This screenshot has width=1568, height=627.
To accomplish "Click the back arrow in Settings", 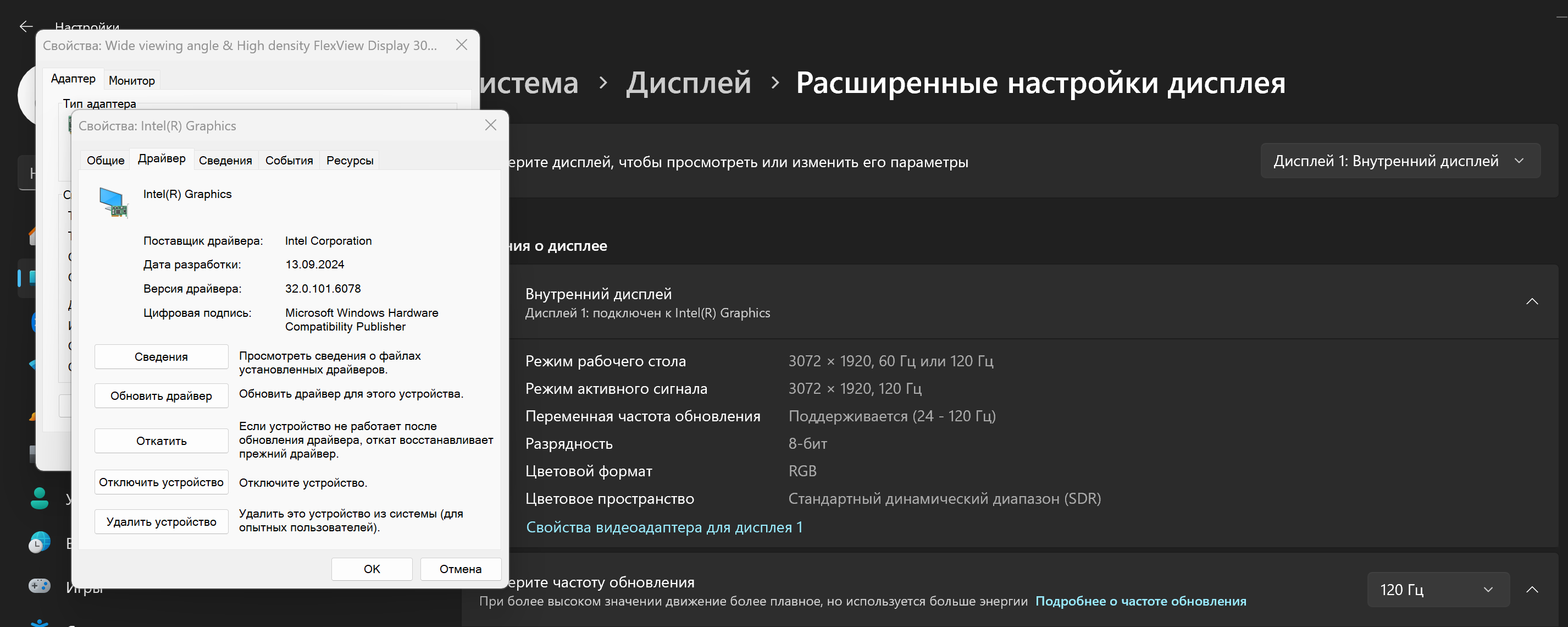I will [x=26, y=26].
